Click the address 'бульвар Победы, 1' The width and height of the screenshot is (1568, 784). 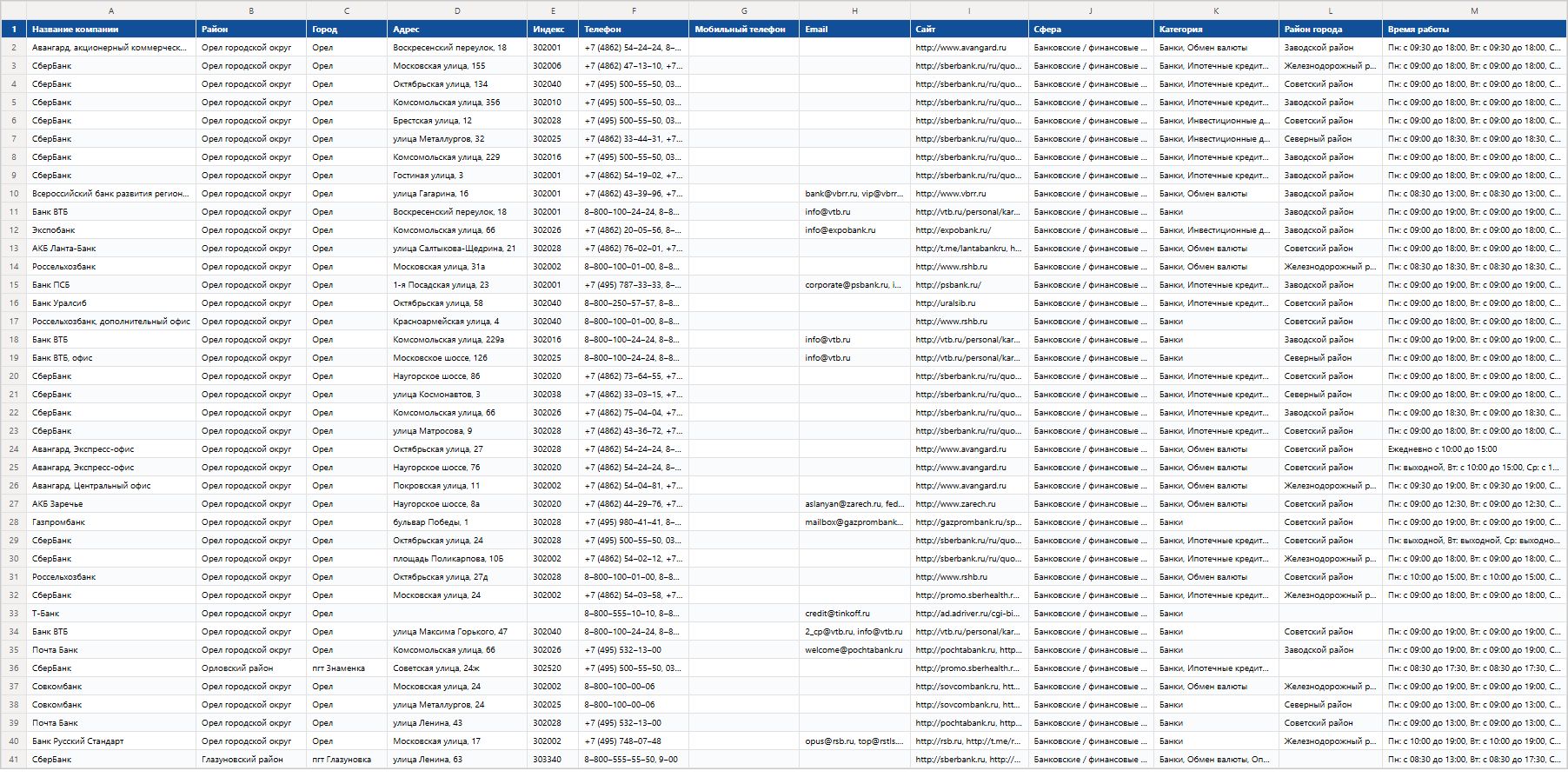(x=457, y=522)
